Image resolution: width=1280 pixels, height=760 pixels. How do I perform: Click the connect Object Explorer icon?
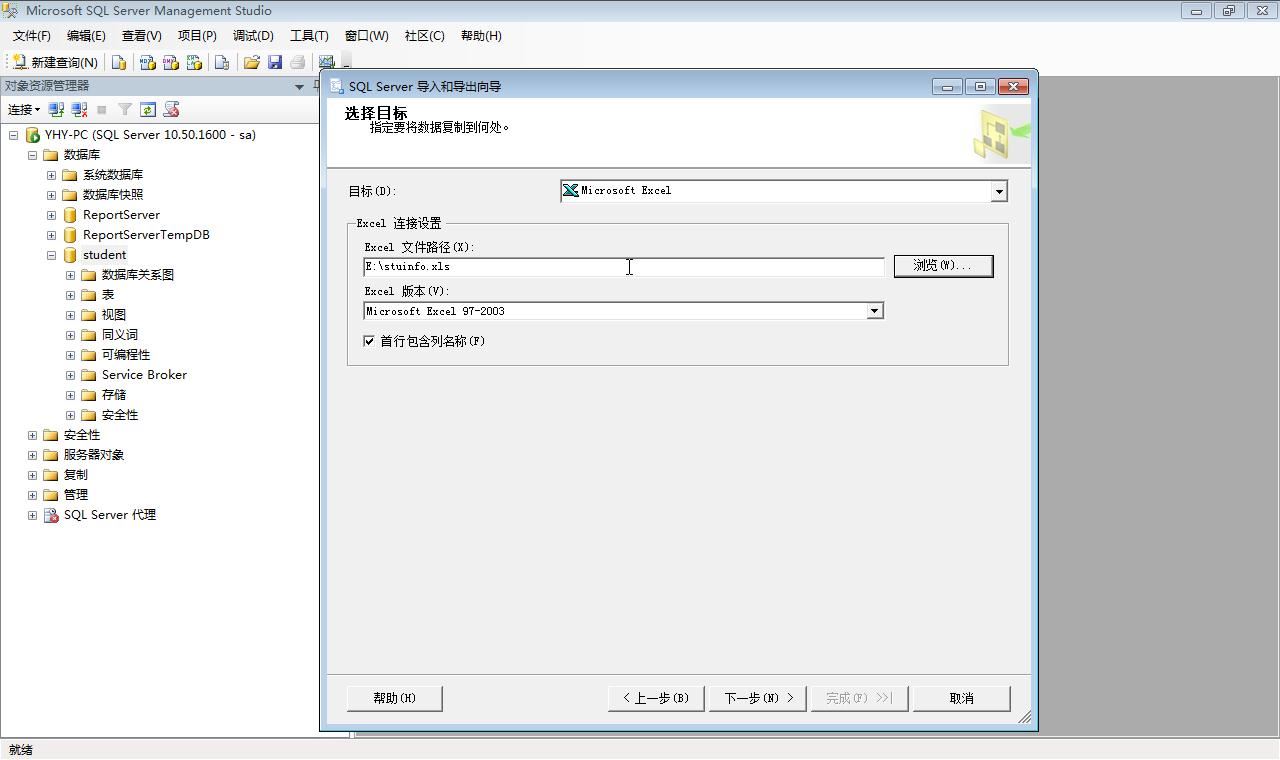click(x=57, y=110)
